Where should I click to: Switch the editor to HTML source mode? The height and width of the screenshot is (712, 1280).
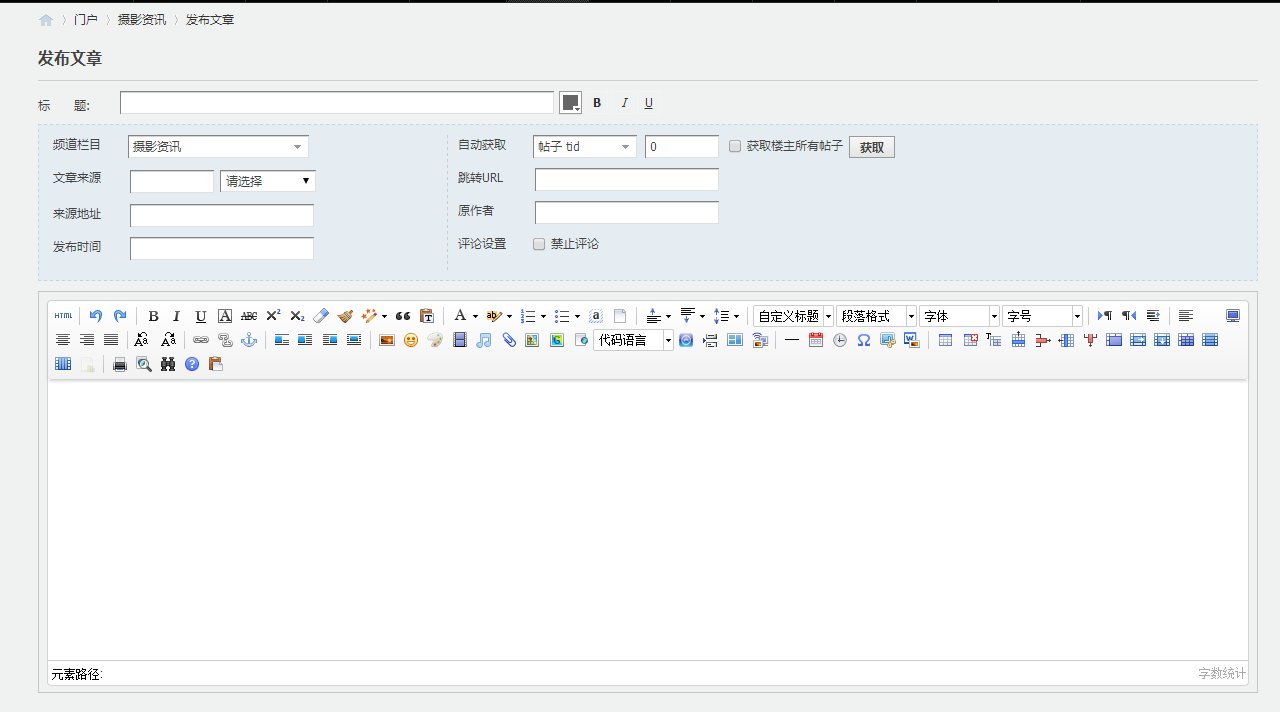pos(63,316)
